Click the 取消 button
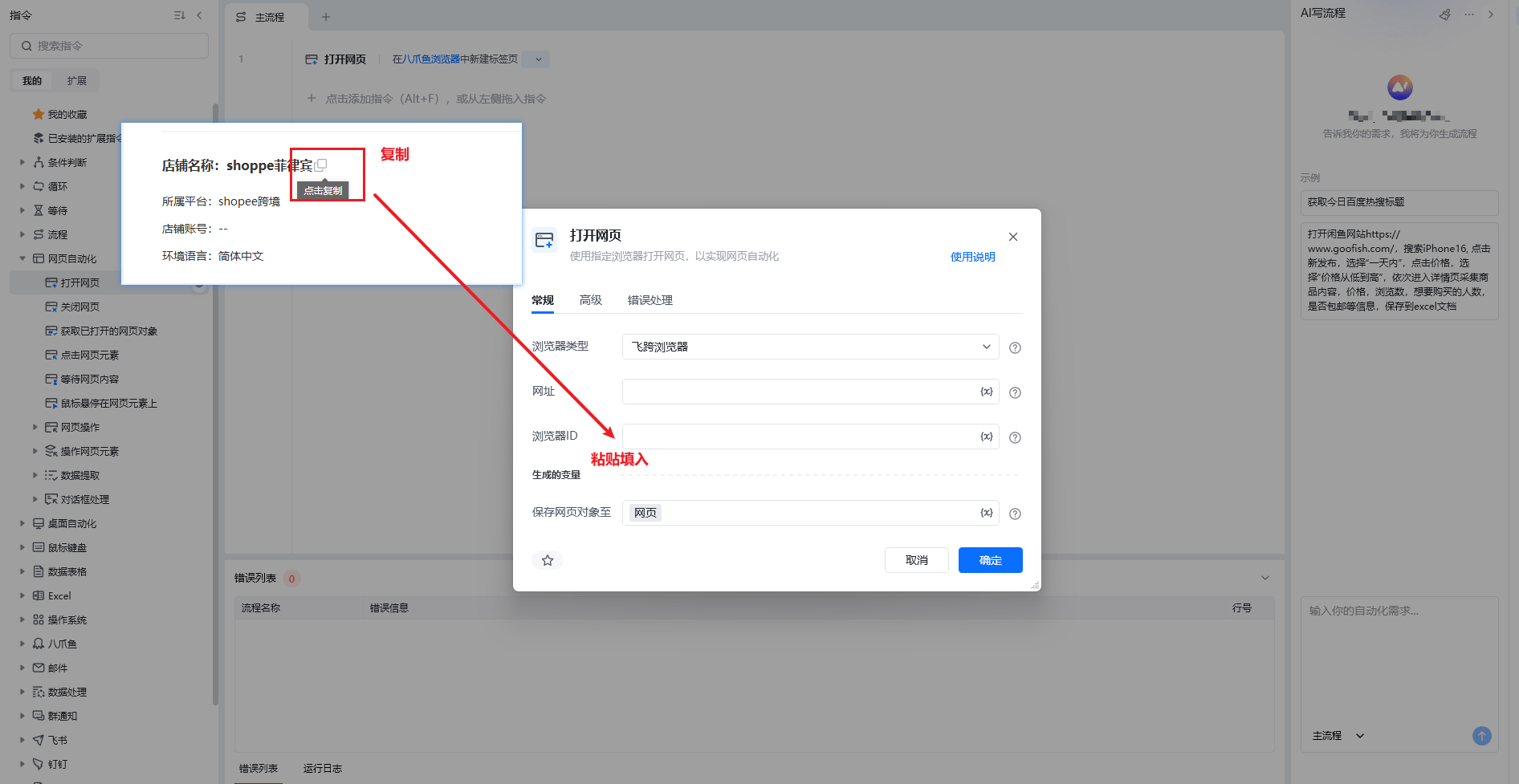 916,560
